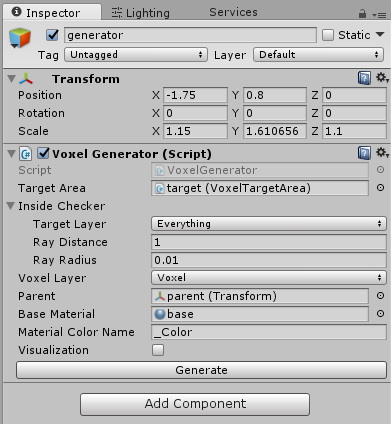Click the VoxelGenerator script reference field
The height and width of the screenshot is (424, 391).
pos(260,170)
